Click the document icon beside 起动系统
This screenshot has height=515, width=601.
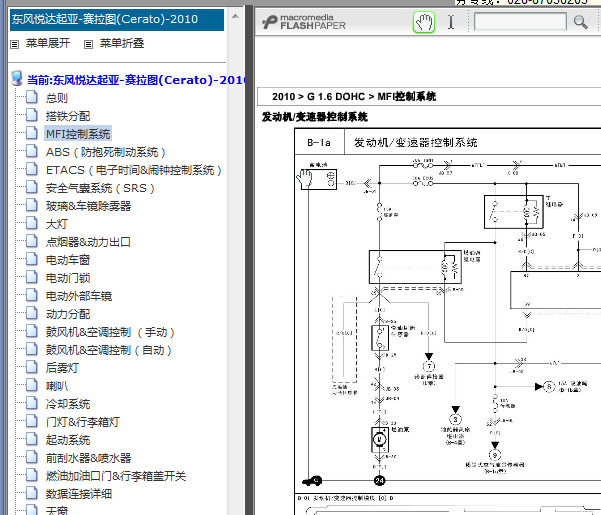(x=32, y=440)
